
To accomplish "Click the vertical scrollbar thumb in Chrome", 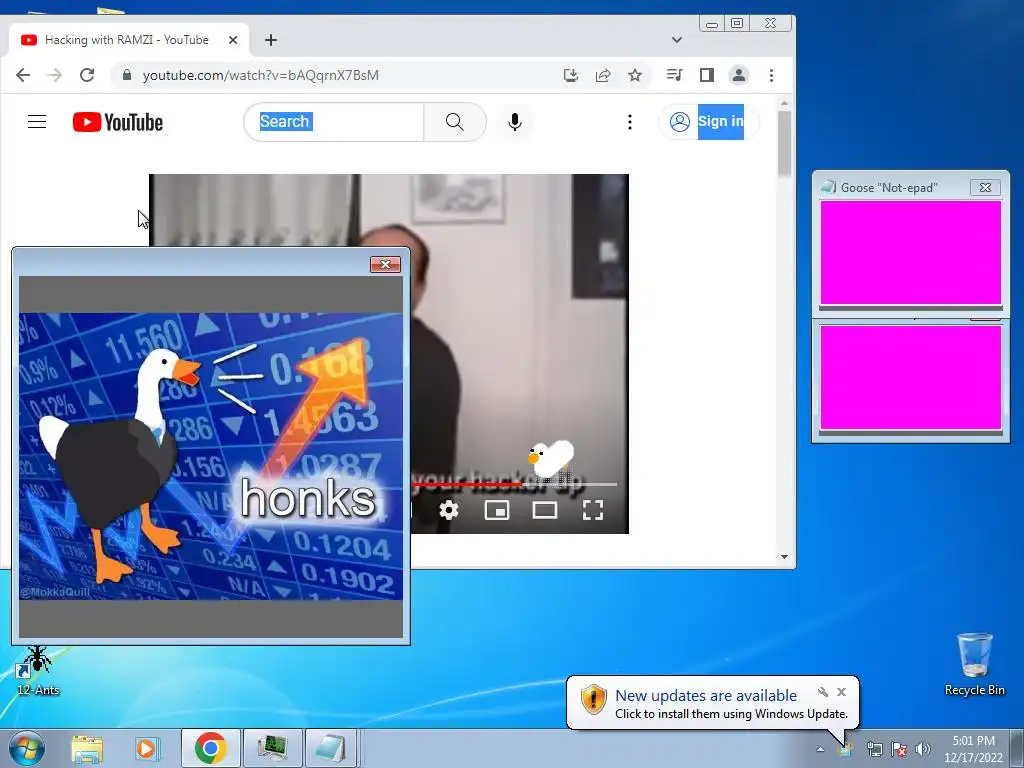I will pyautogui.click(x=784, y=142).
